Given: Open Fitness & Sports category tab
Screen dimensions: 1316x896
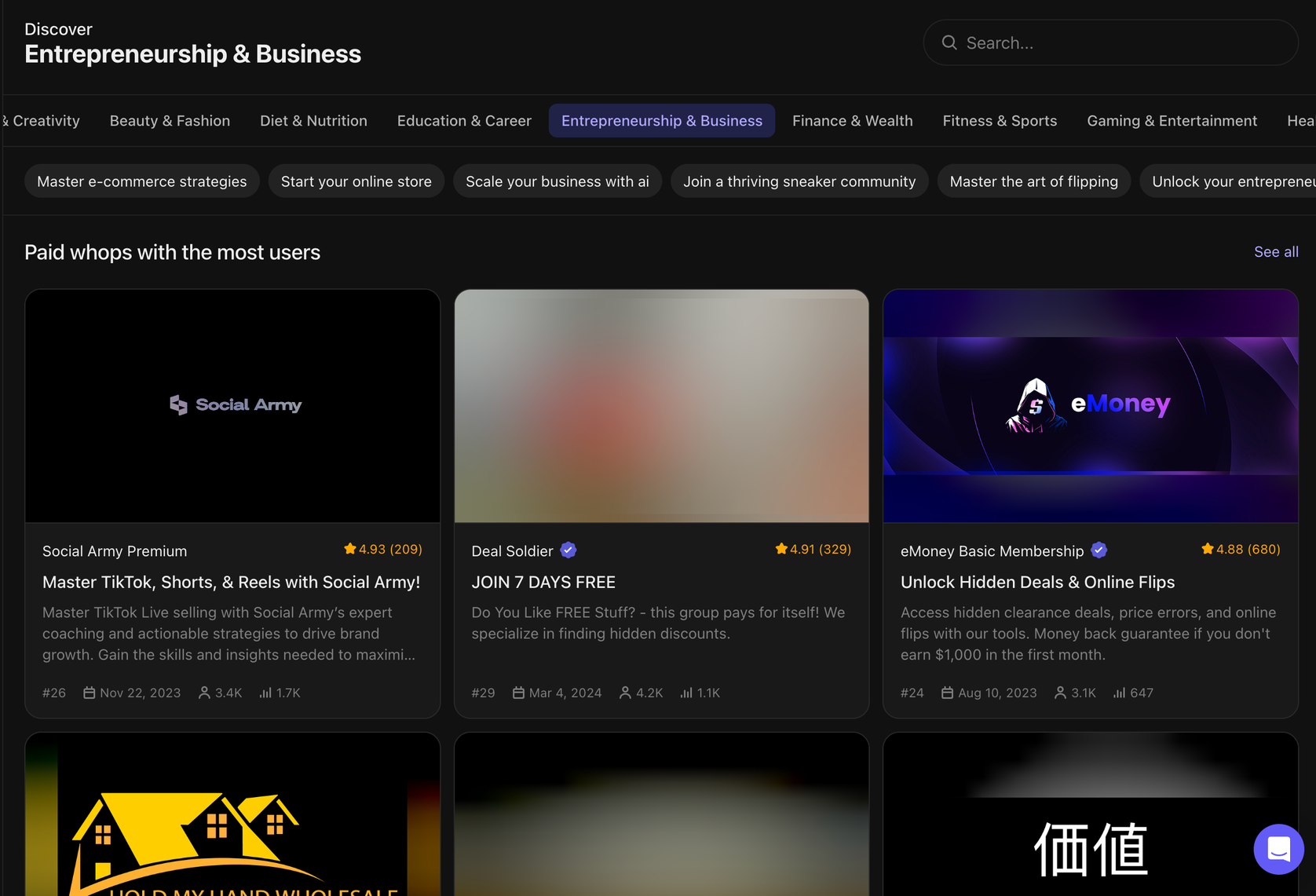Looking at the screenshot, I should (x=1000, y=121).
